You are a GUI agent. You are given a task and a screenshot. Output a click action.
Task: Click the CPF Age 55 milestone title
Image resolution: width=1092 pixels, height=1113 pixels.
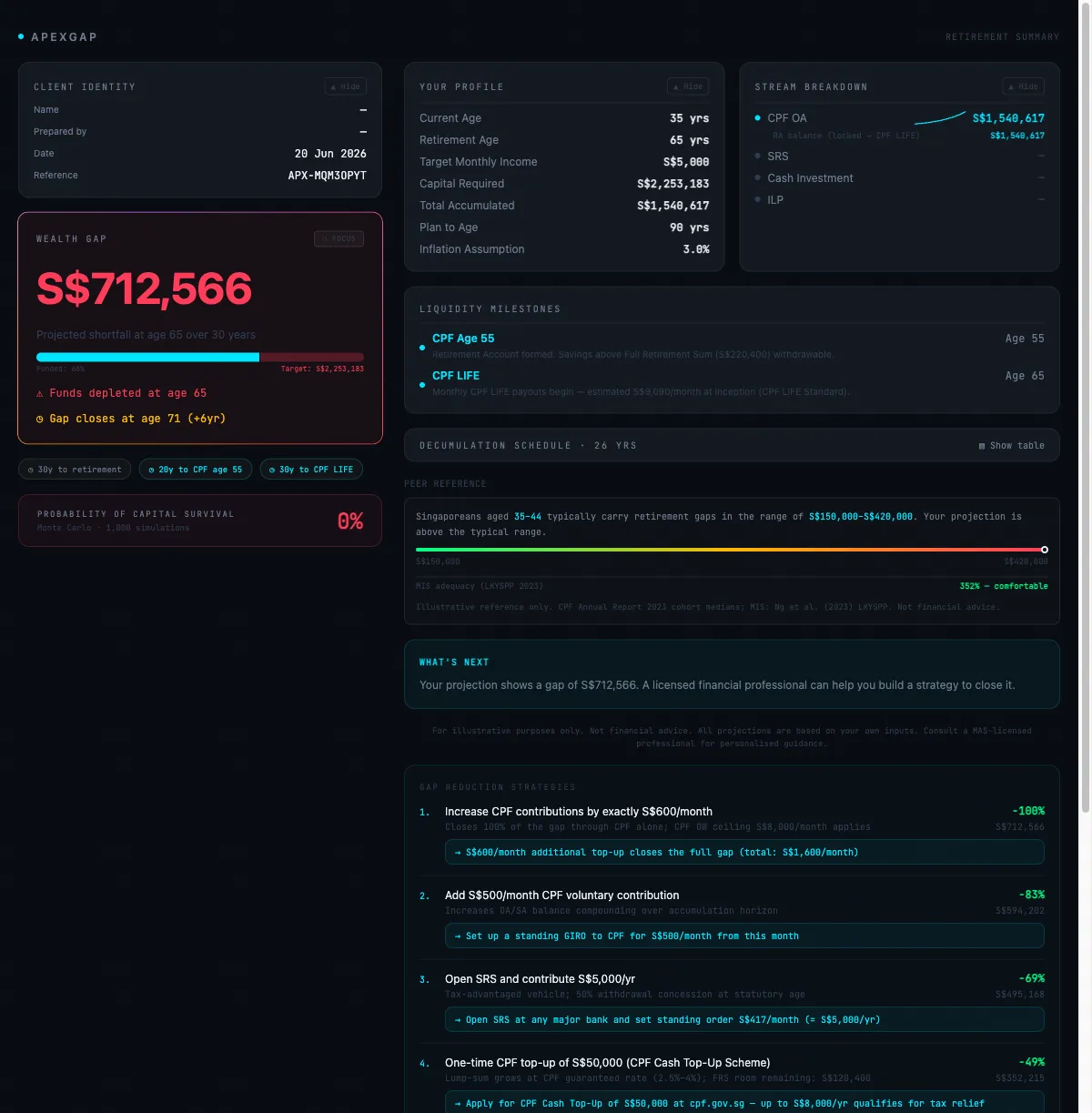point(463,339)
